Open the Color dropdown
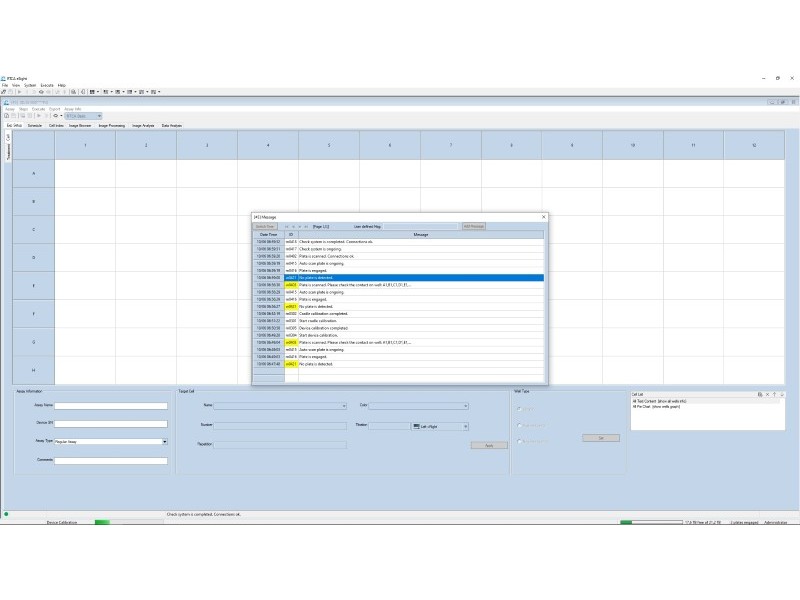 pos(465,406)
